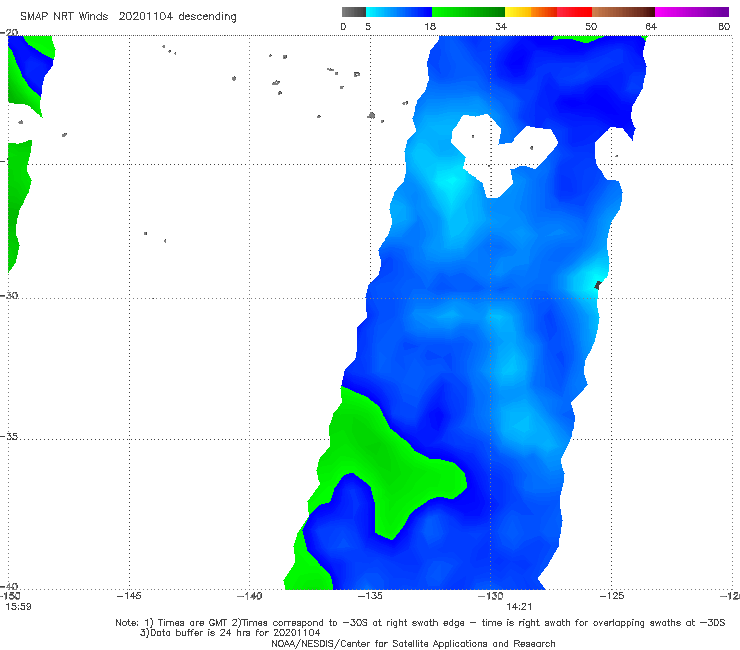Click the '15:59' swath time label
Screen dimensions: 740x650
(18, 607)
